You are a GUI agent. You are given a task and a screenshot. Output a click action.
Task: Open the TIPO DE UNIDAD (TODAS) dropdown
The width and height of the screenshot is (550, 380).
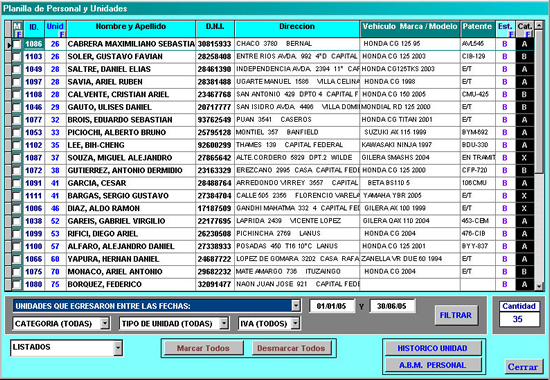pyautogui.click(x=224, y=323)
